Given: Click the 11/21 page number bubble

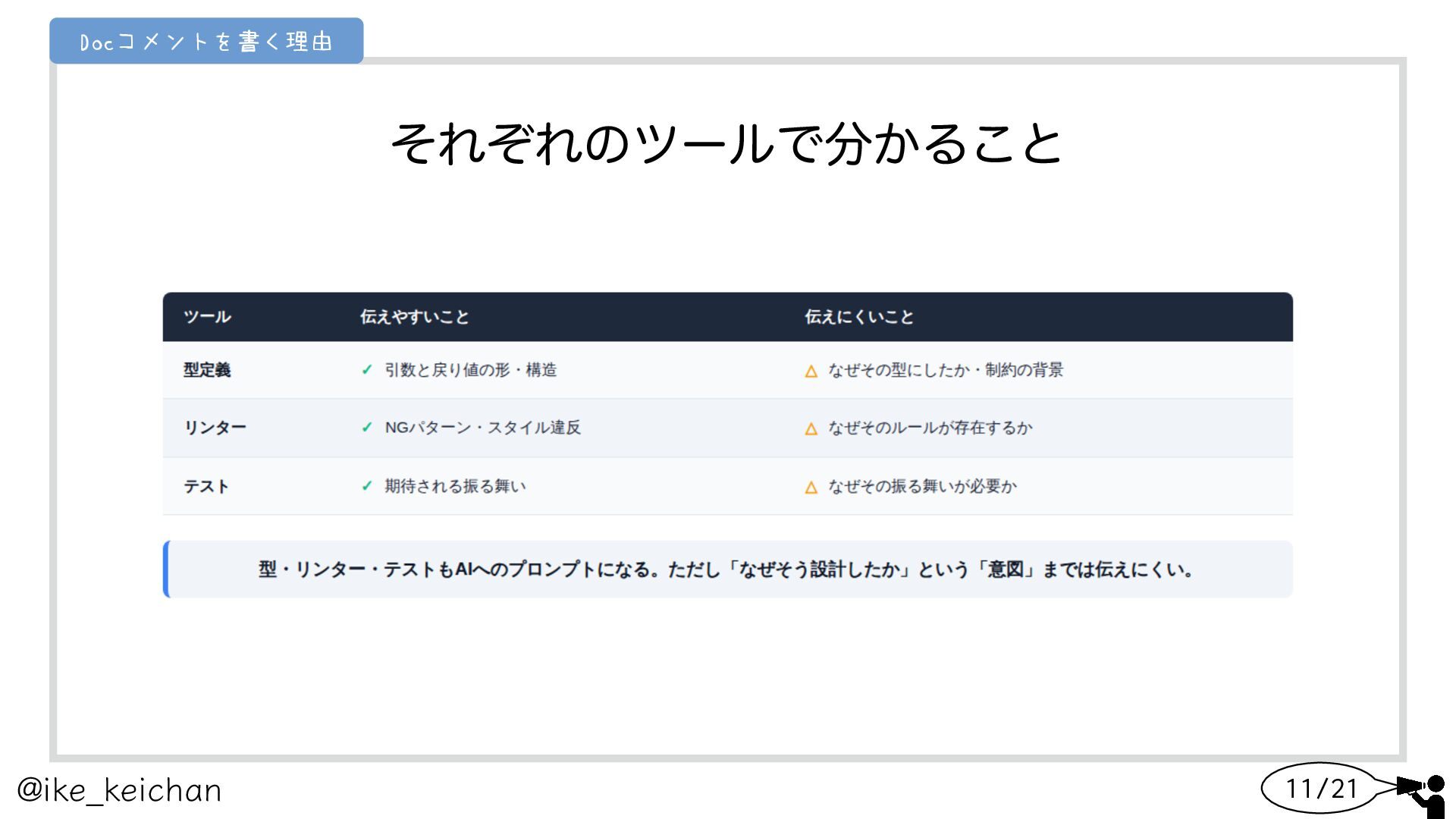Looking at the screenshot, I should (x=1320, y=789).
